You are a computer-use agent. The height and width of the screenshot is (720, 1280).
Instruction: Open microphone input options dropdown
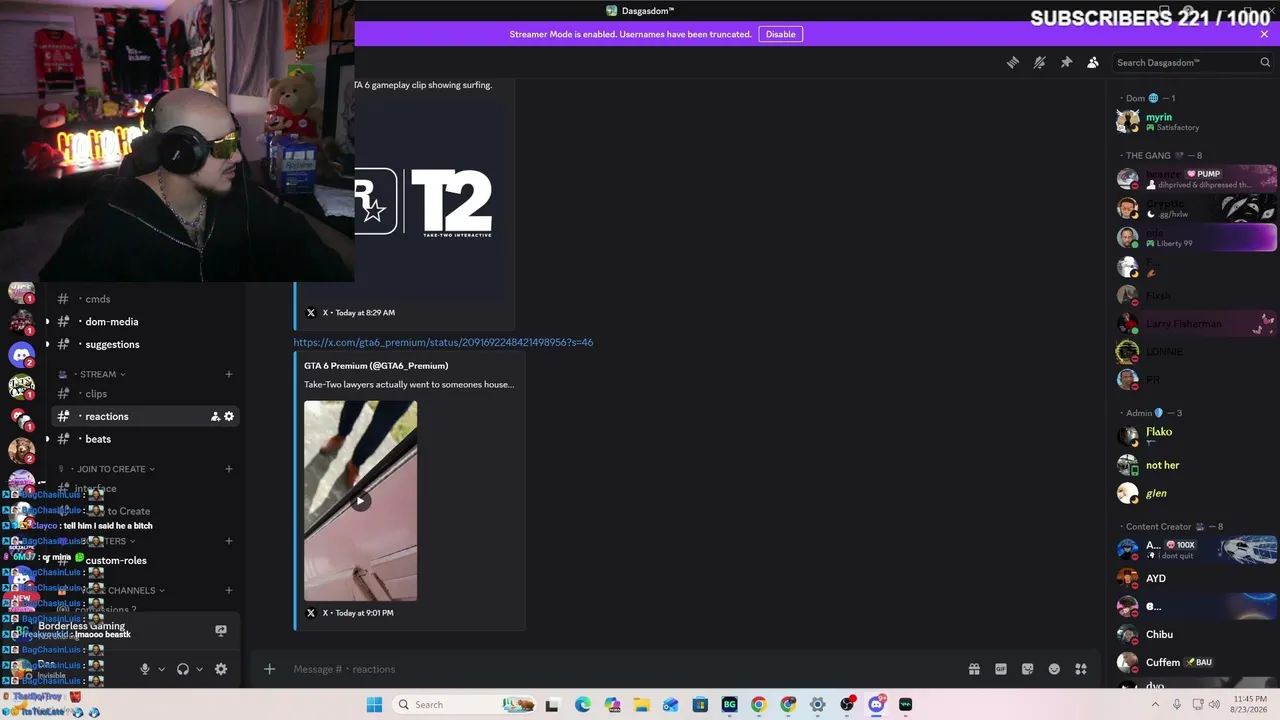pyautogui.click(x=161, y=669)
